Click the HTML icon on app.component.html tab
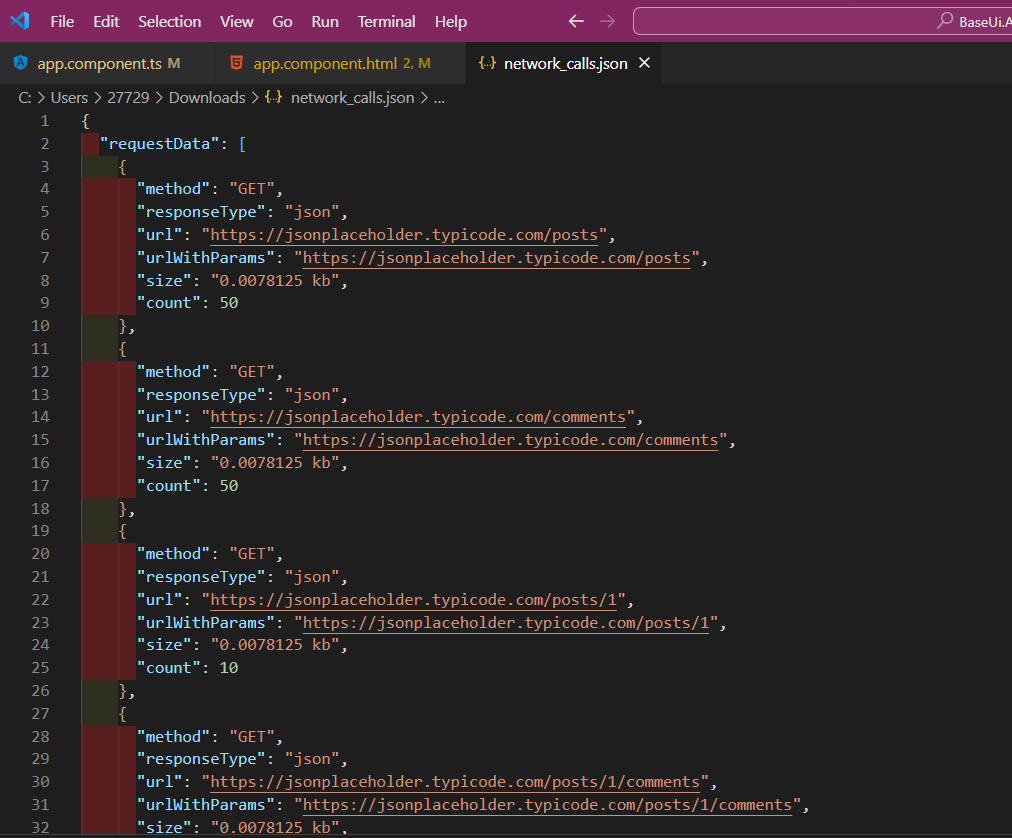1012x838 pixels. click(236, 61)
